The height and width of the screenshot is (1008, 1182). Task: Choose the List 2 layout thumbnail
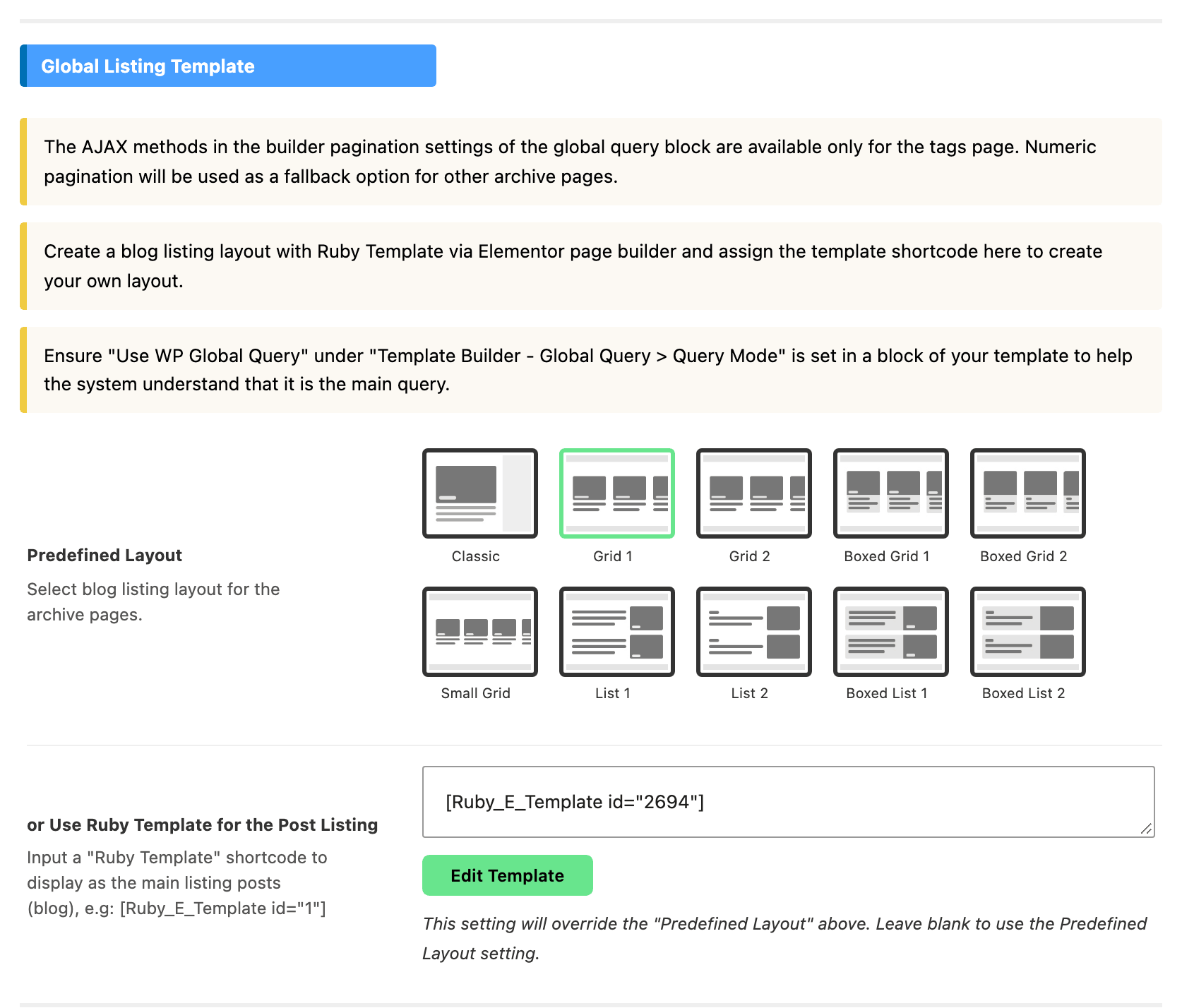coord(754,632)
